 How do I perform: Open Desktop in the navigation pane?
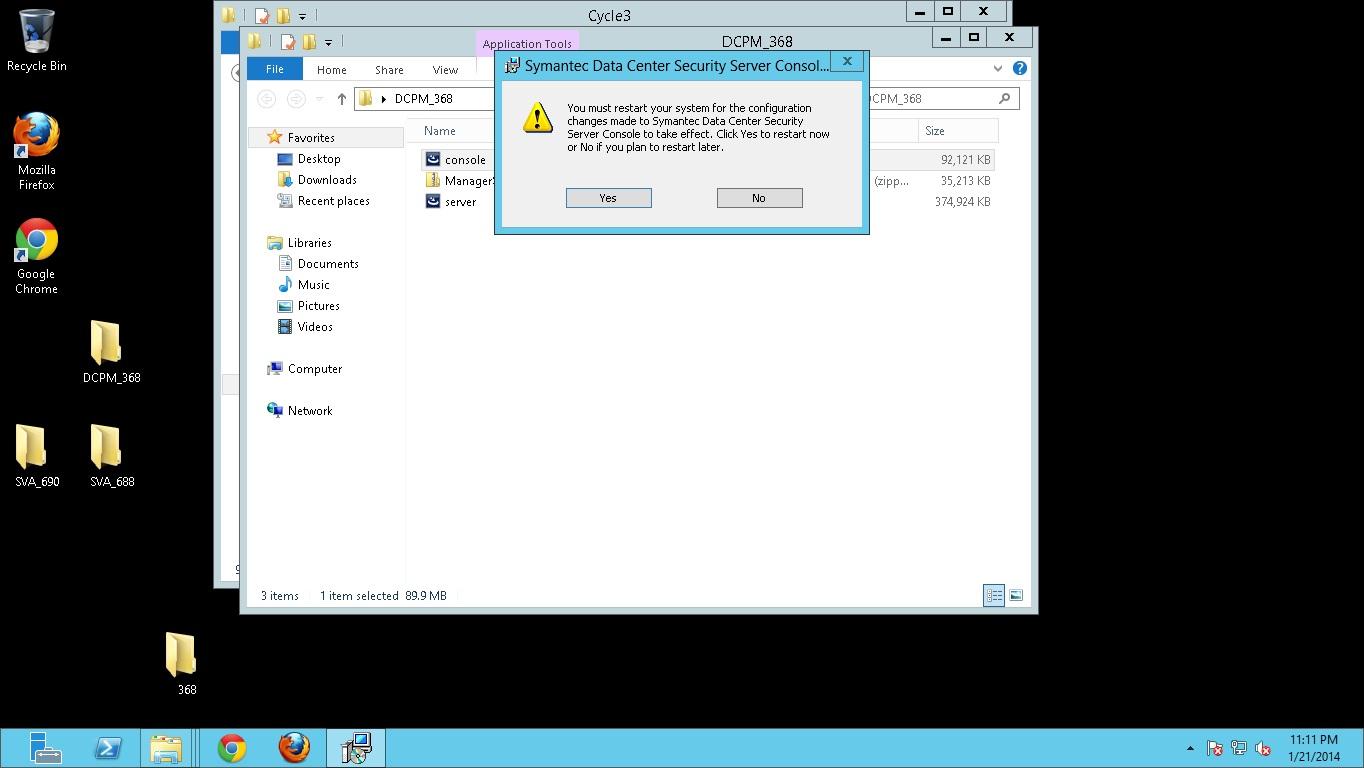[x=319, y=159]
